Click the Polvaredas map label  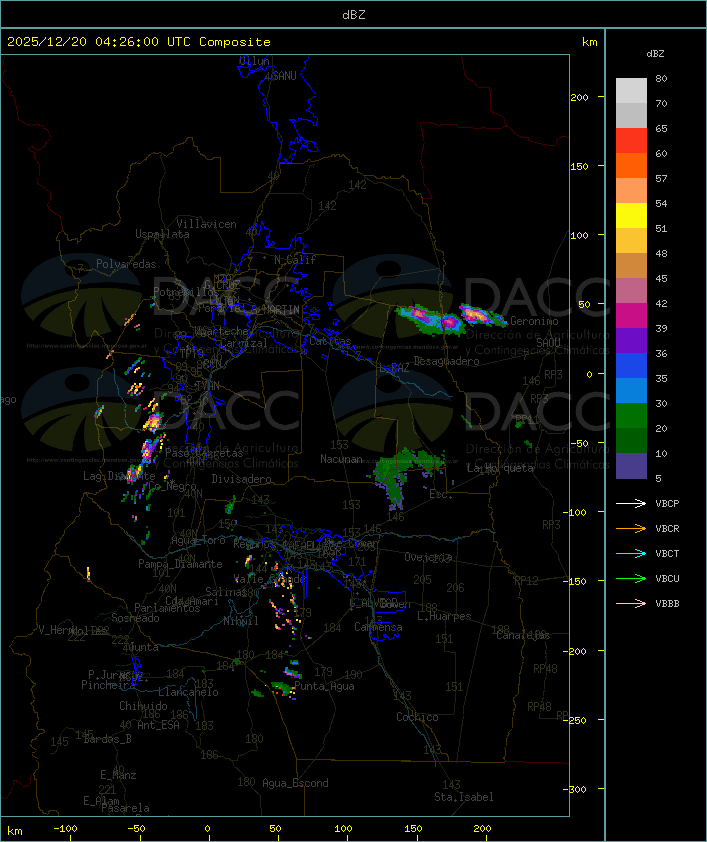[x=126, y=264]
